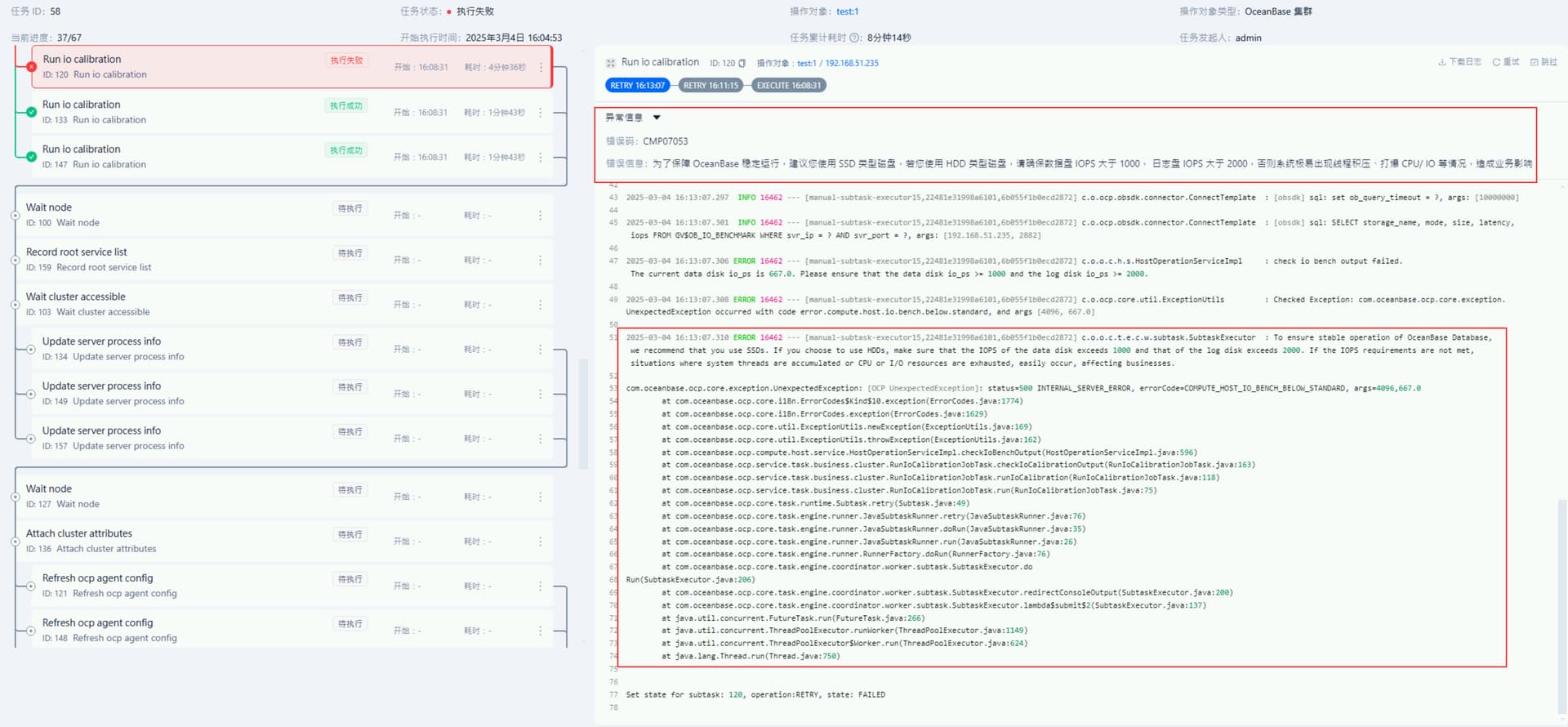Open more menu for failed subtask 120
This screenshot has width=1568, height=727.
(541, 67)
